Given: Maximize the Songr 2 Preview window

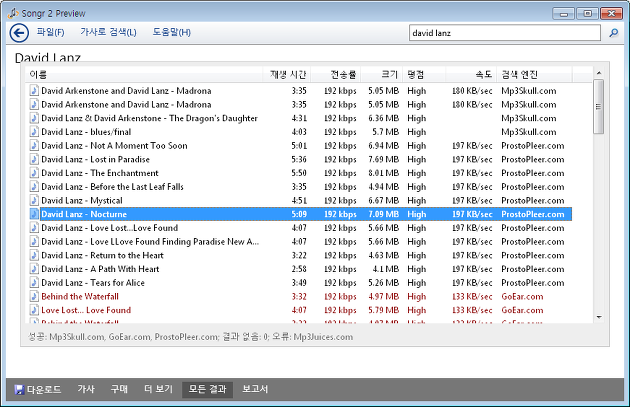Looking at the screenshot, I should point(587,14).
